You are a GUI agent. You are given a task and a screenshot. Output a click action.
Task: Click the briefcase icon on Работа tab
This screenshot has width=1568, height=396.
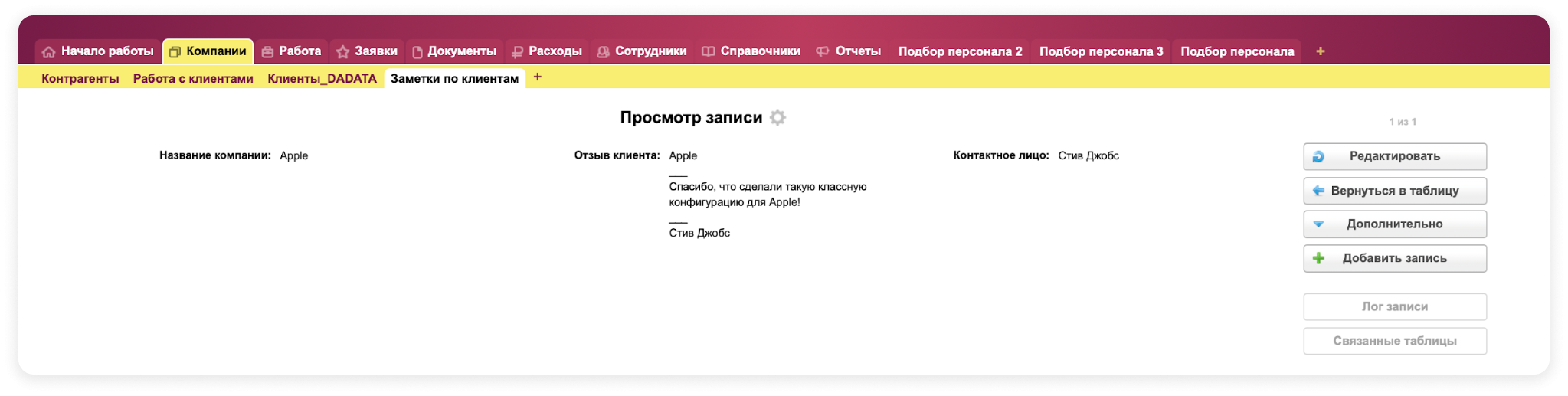pyautogui.click(x=267, y=52)
